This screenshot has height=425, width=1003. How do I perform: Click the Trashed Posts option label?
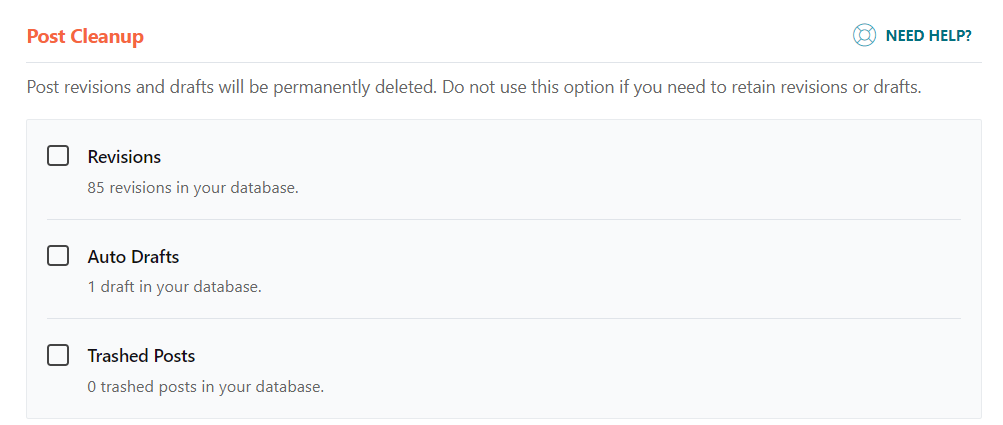point(141,356)
